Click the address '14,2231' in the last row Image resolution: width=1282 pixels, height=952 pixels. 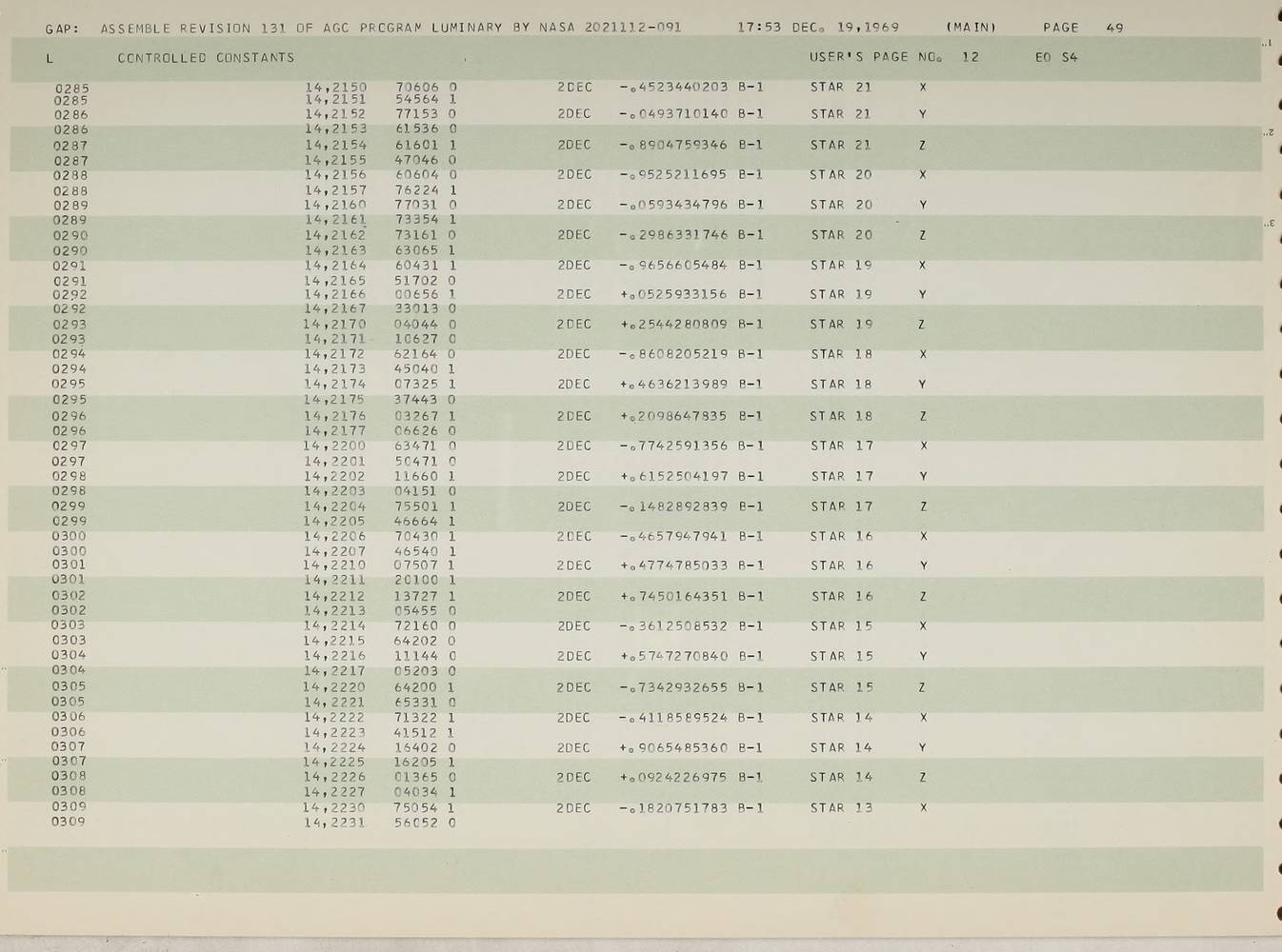tap(333, 823)
